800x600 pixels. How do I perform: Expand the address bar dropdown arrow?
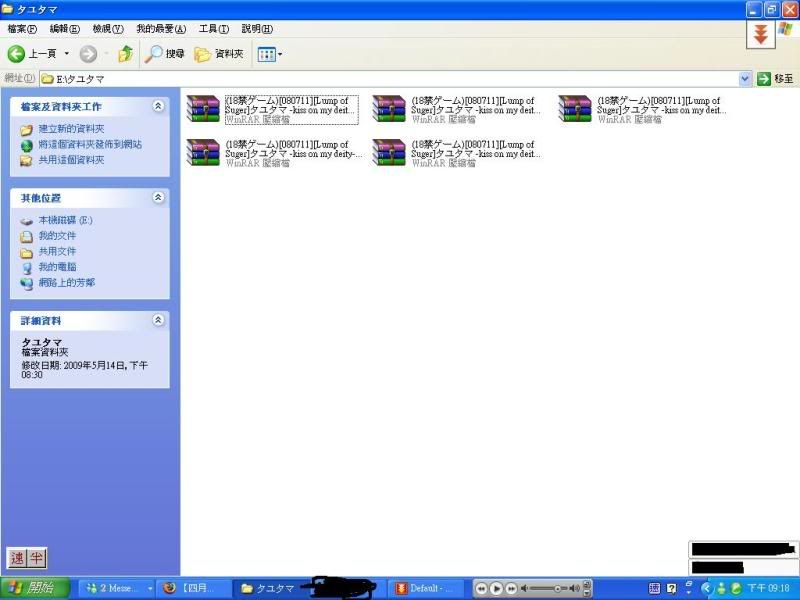coord(745,78)
